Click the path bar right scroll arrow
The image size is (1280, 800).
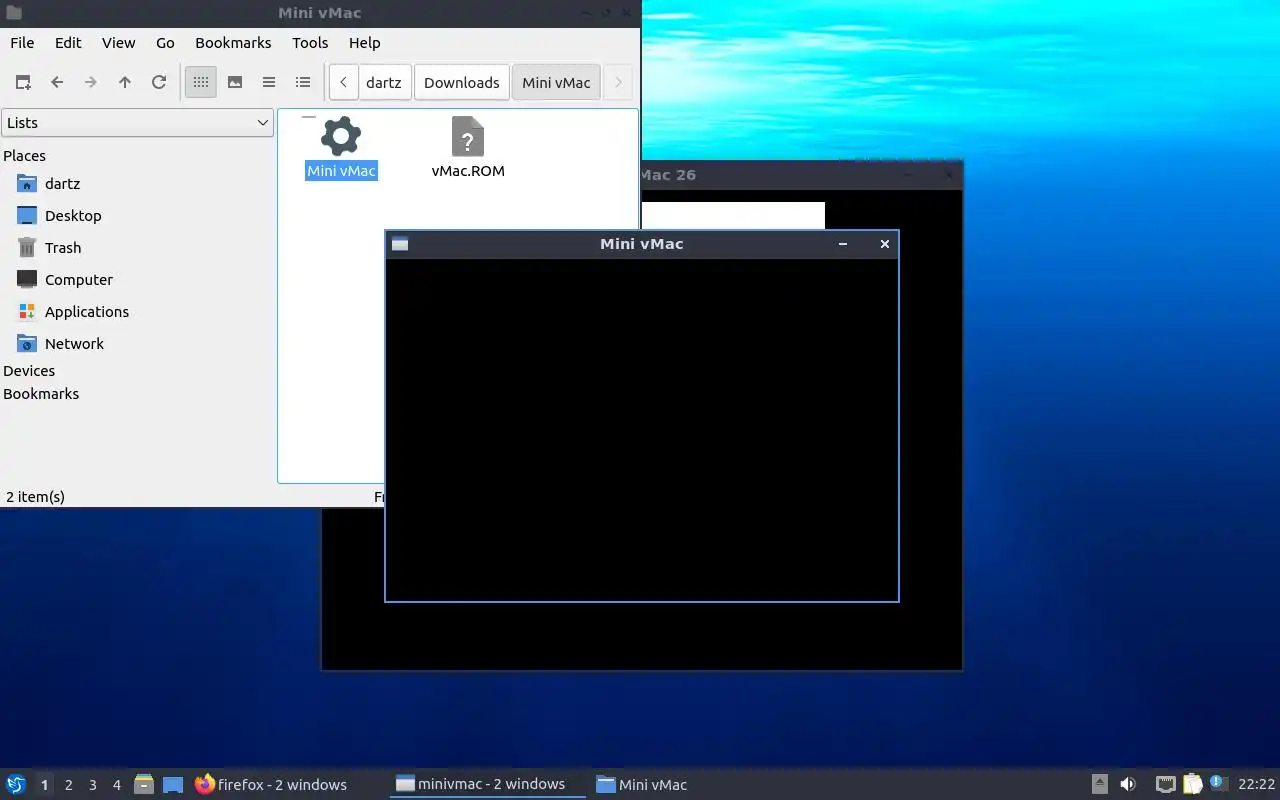(618, 82)
